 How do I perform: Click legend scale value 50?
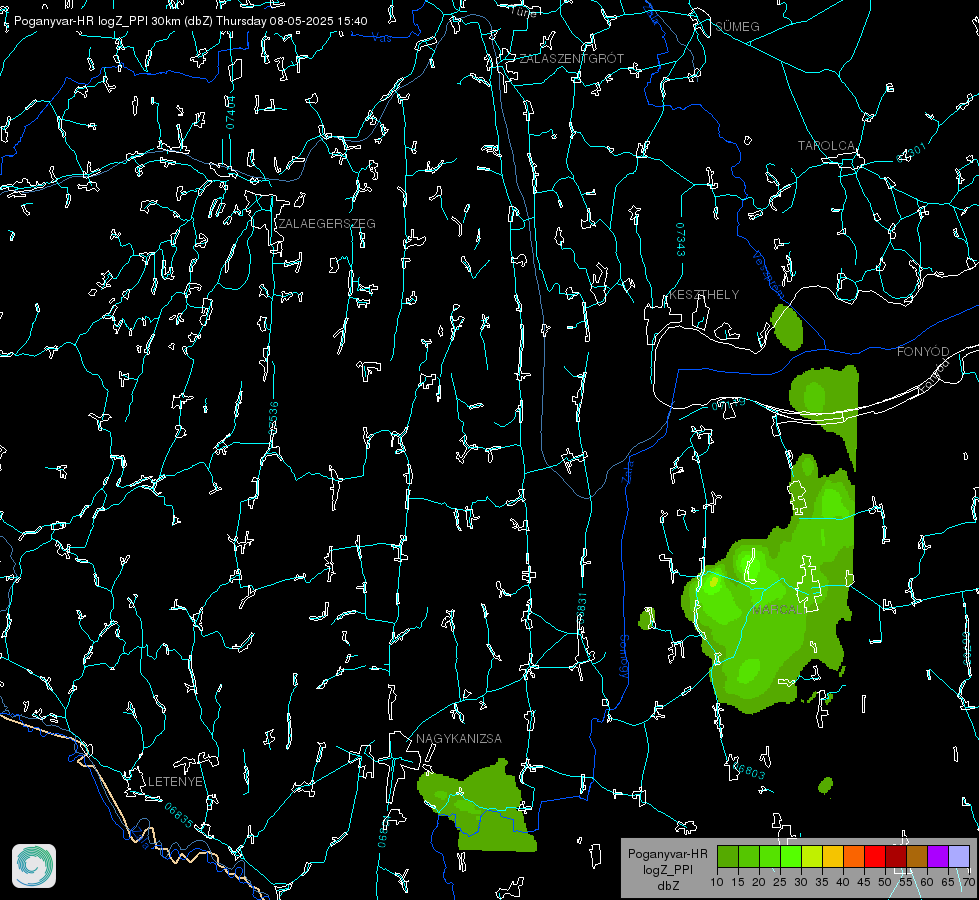(x=885, y=883)
